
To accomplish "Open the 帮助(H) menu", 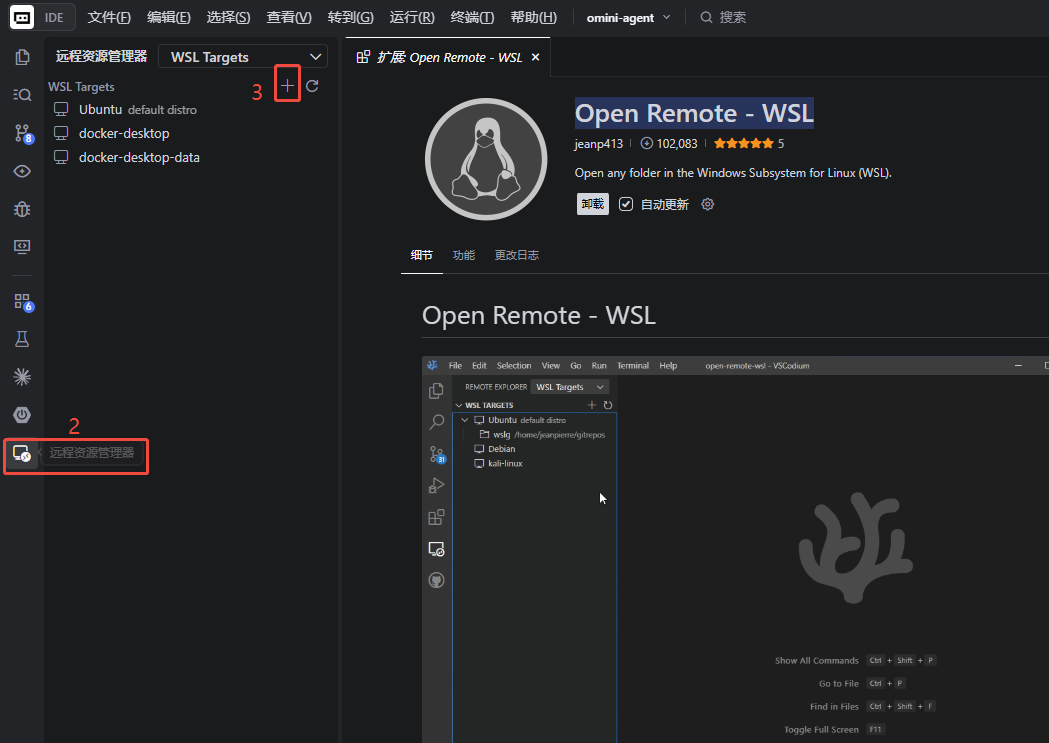I will click(x=533, y=17).
